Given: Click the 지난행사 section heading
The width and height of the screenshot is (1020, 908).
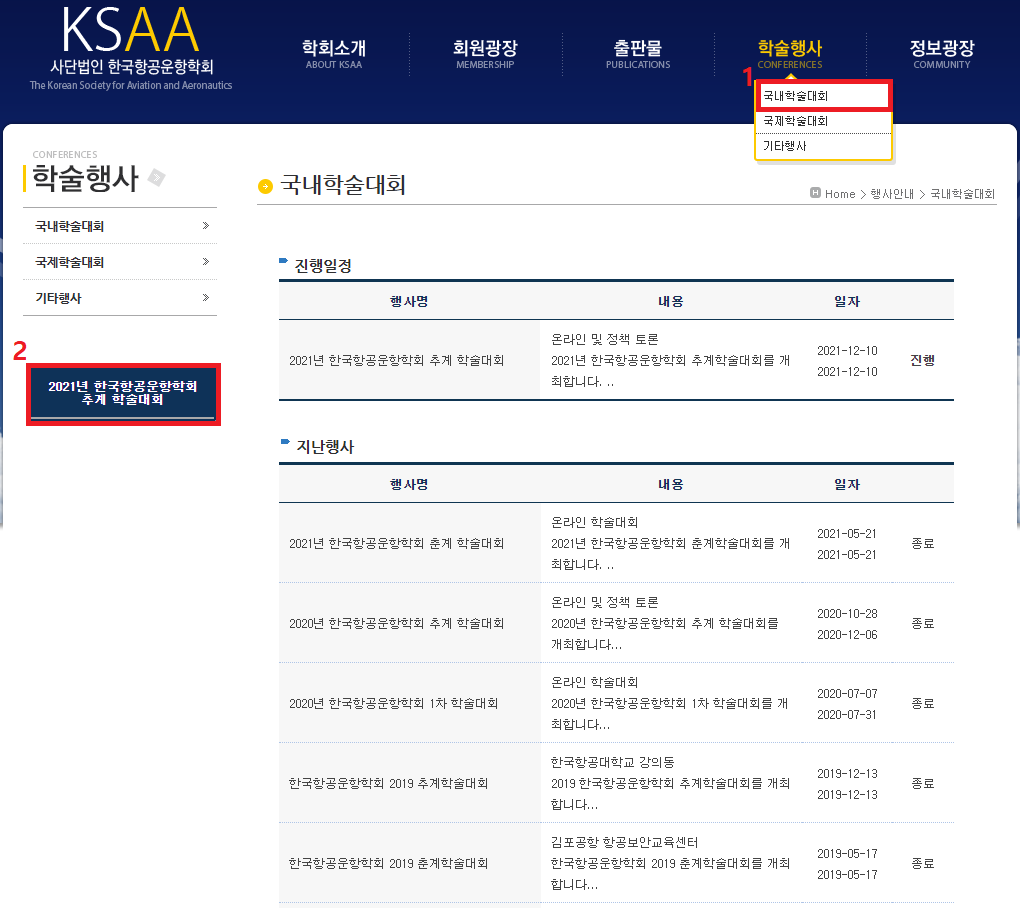Looking at the screenshot, I should coord(325,446).
